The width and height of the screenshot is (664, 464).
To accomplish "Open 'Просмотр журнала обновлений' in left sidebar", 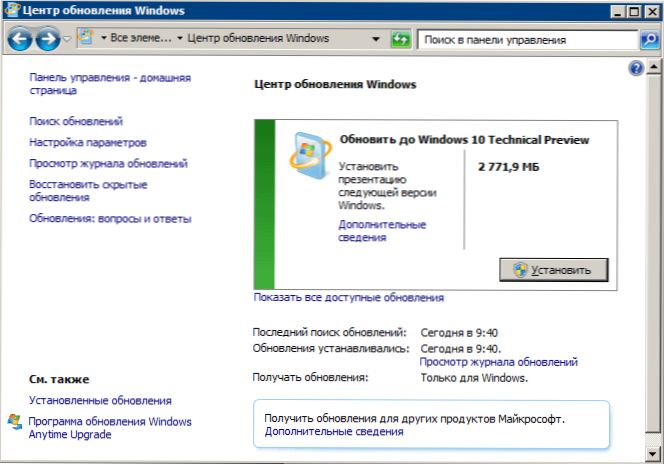I will [108, 163].
